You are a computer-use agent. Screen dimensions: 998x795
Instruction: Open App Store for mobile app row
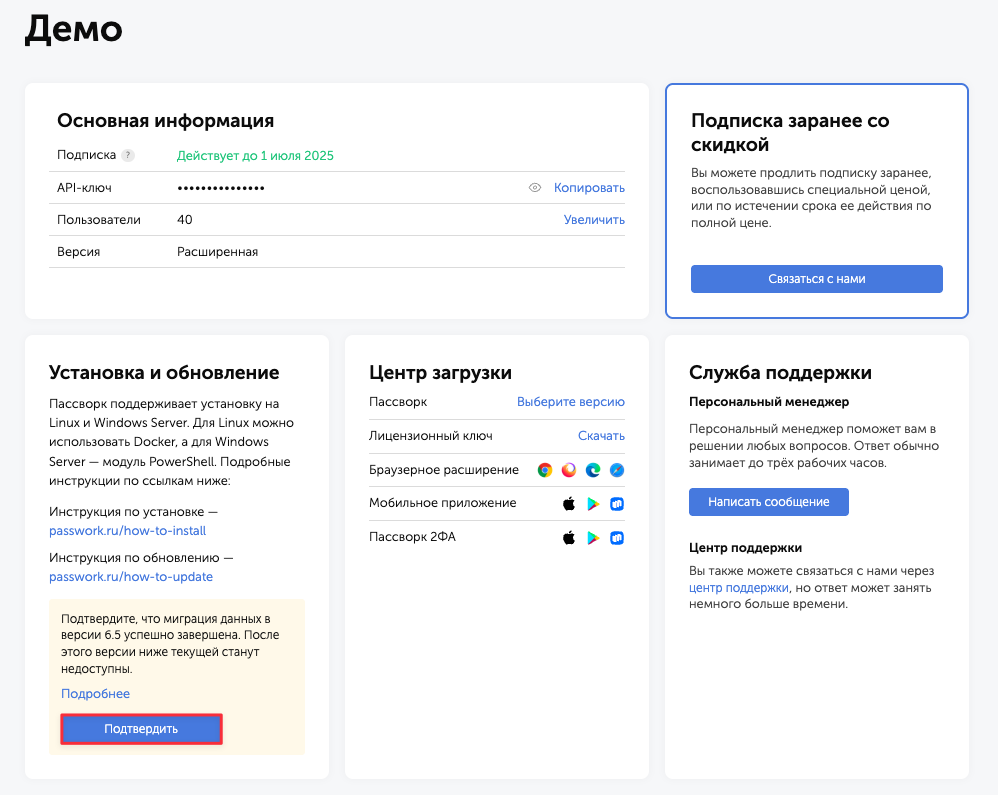[x=569, y=503]
